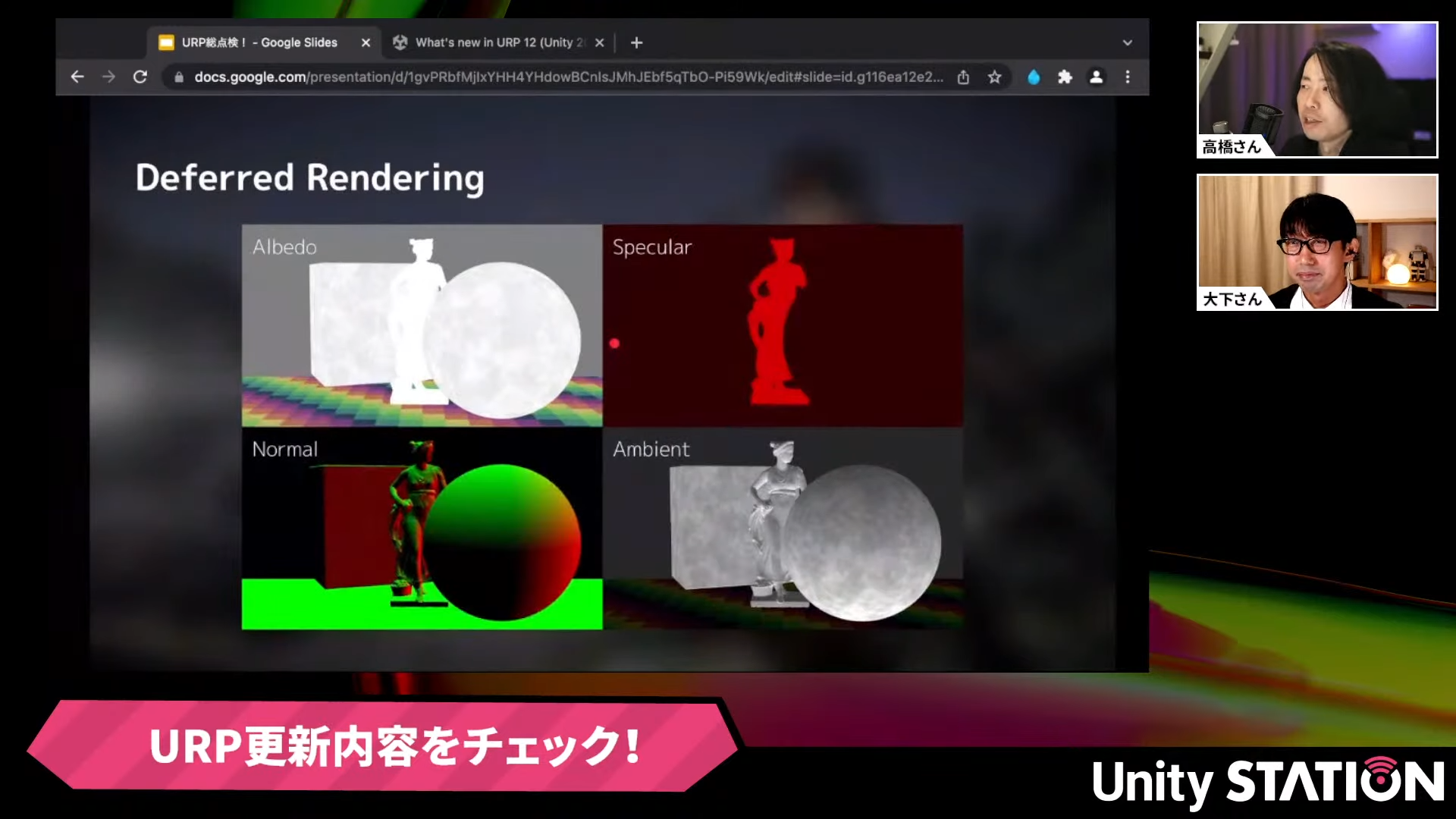Image resolution: width=1456 pixels, height=819 pixels.
Task: Click the forward navigation arrow
Action: 109,77
